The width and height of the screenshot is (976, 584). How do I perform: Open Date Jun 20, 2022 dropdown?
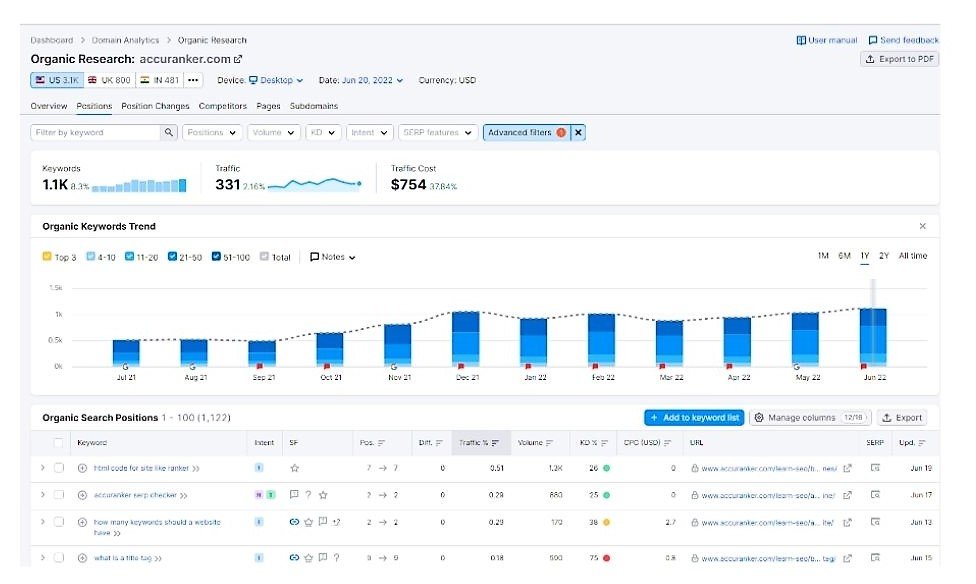coord(372,80)
